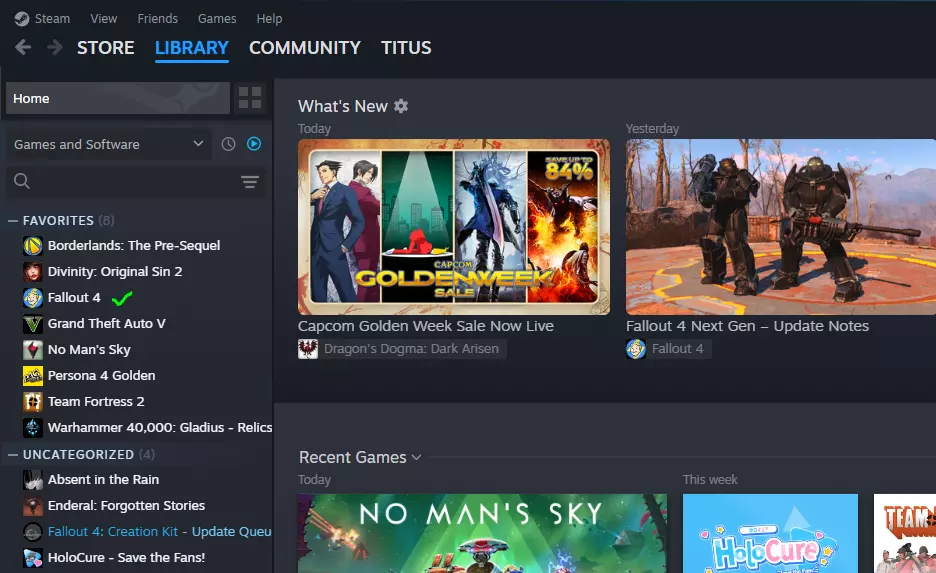Collapse the FAVORITES category
This screenshot has height=573, width=936.
[x=13, y=221]
